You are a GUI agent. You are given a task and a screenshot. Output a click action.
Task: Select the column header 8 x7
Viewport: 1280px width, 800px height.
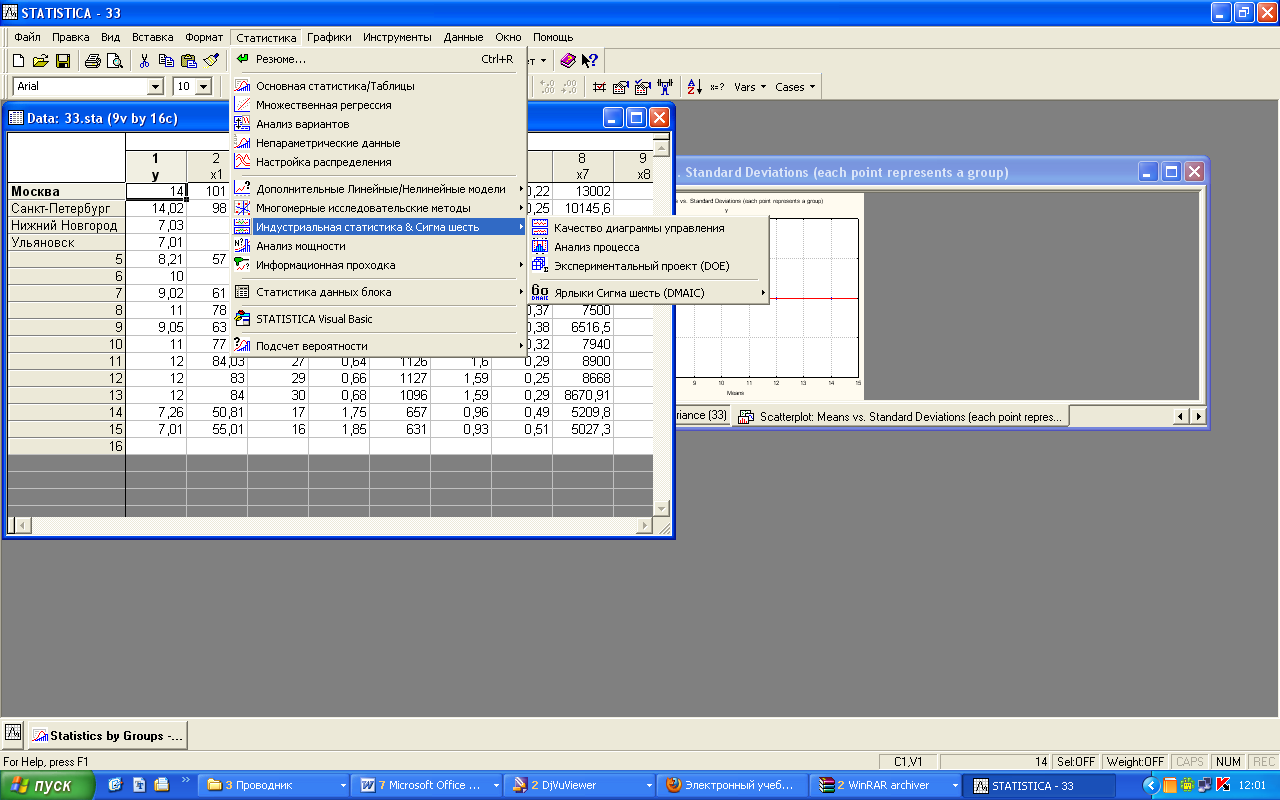pyautogui.click(x=582, y=166)
